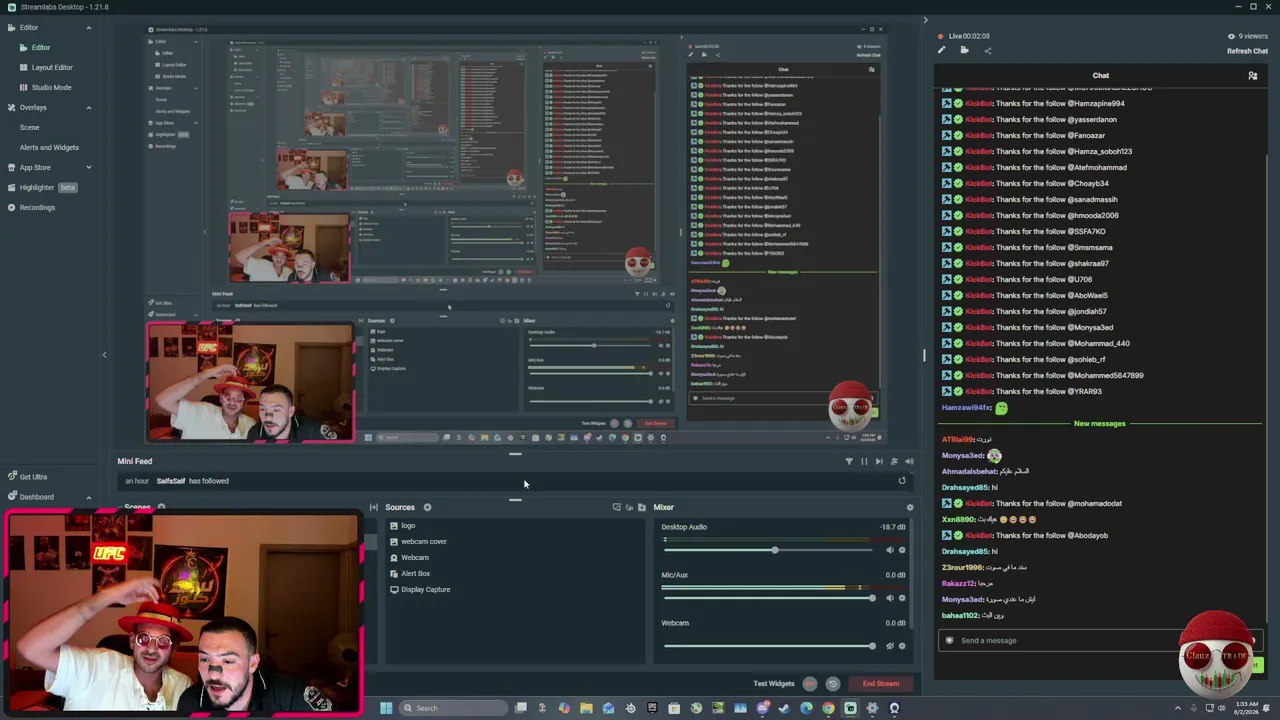Viewport: 1280px width, 720px height.
Task: Click the End Stream button
Action: [881, 684]
